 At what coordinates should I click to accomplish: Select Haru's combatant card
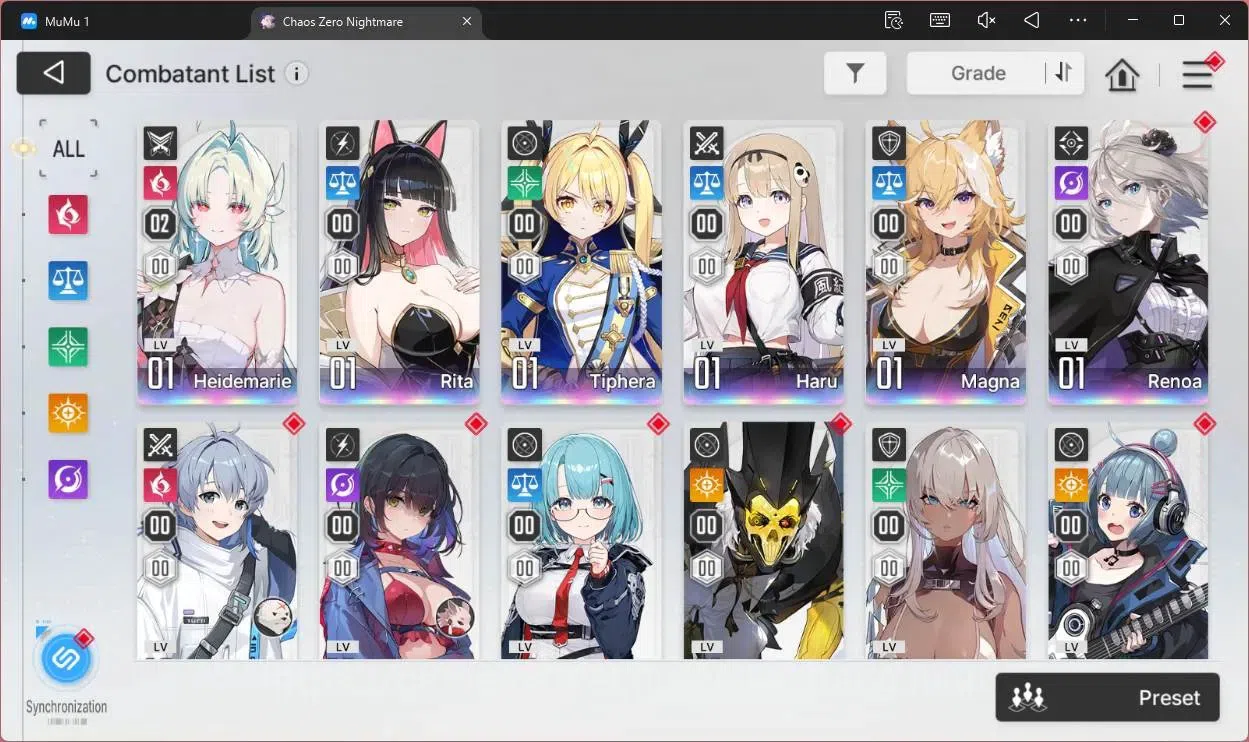pos(763,262)
